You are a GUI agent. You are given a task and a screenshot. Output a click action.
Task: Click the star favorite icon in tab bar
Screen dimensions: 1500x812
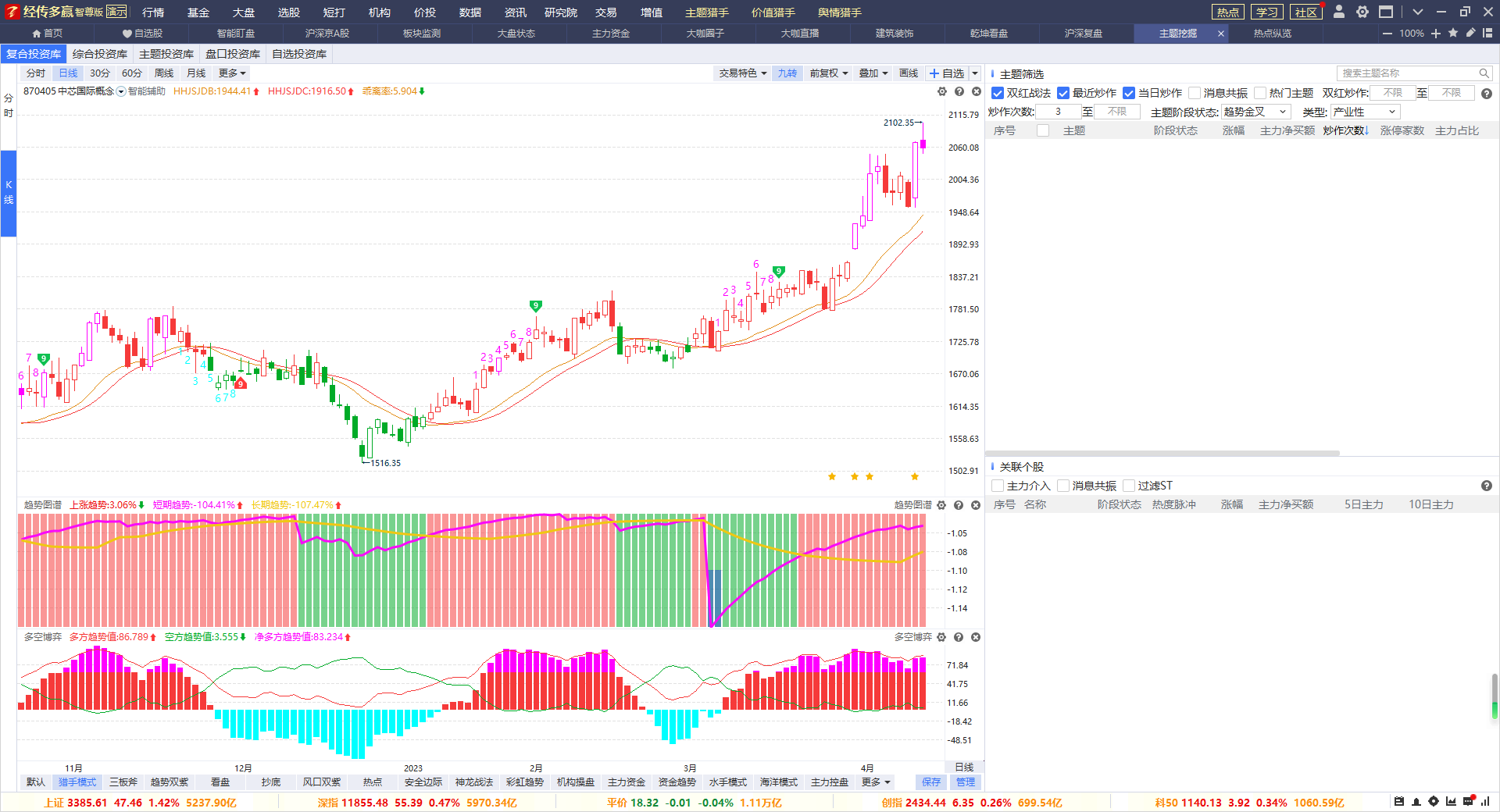[1453, 33]
